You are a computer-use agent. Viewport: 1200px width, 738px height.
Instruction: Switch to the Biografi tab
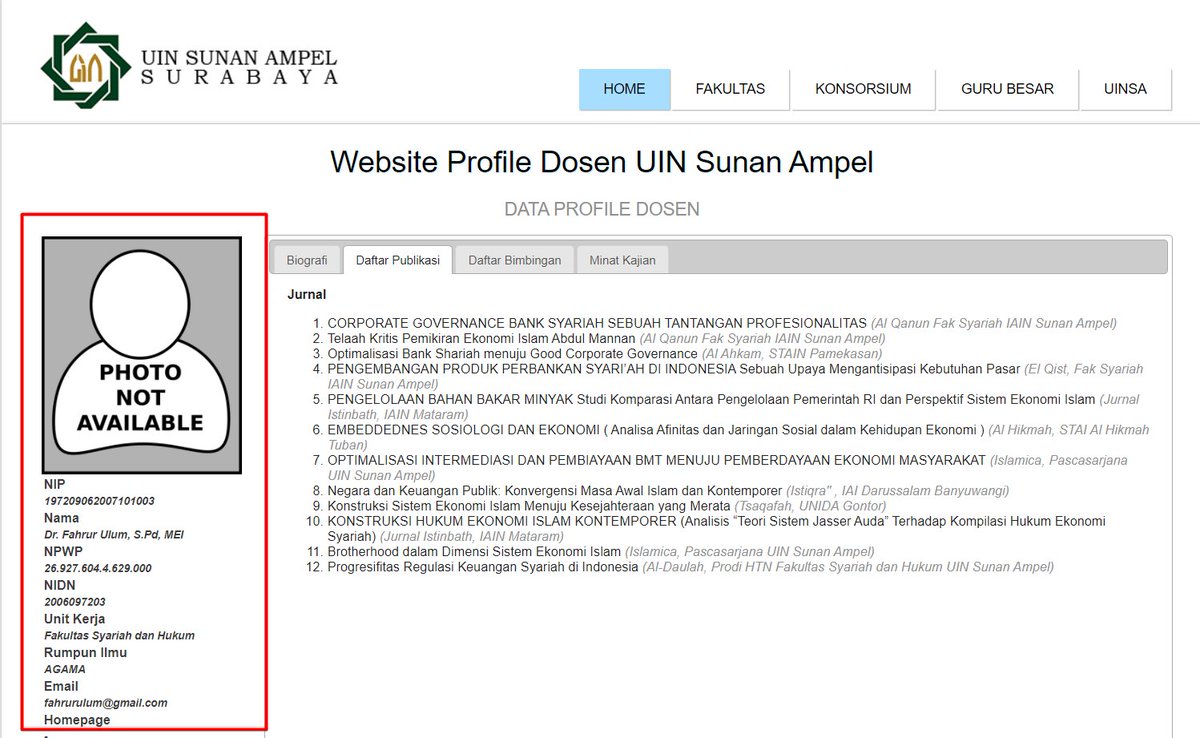click(307, 260)
